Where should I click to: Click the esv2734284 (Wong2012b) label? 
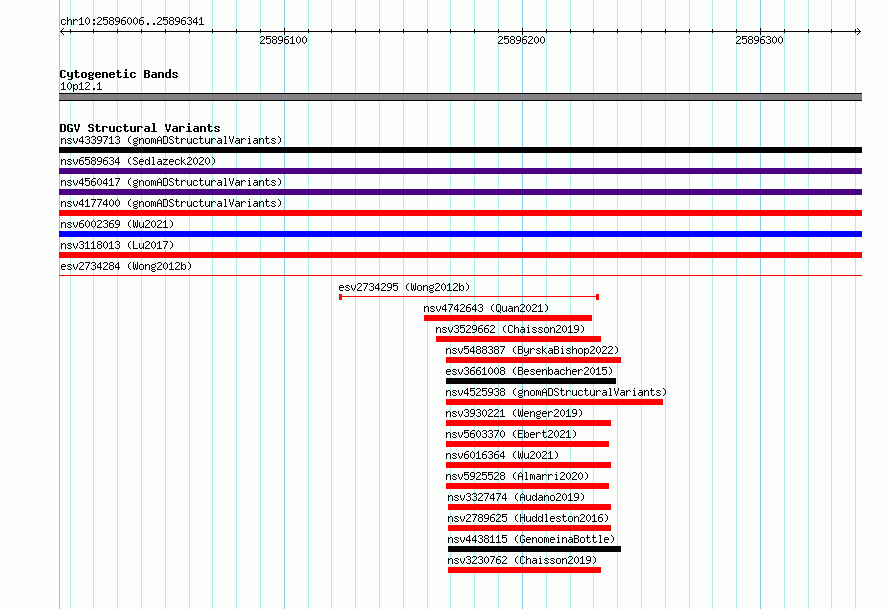point(126,266)
